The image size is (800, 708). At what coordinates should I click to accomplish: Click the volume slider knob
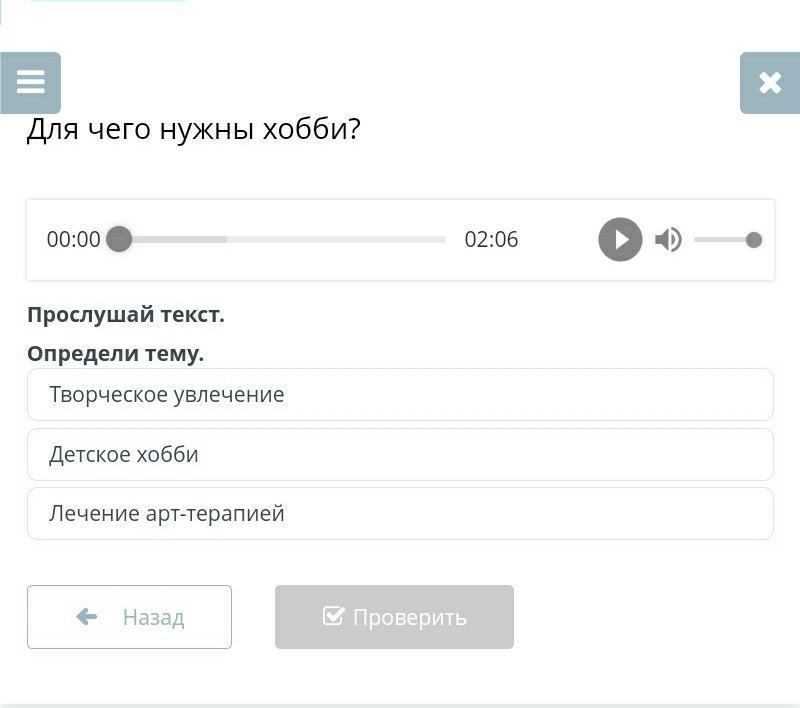pos(754,240)
